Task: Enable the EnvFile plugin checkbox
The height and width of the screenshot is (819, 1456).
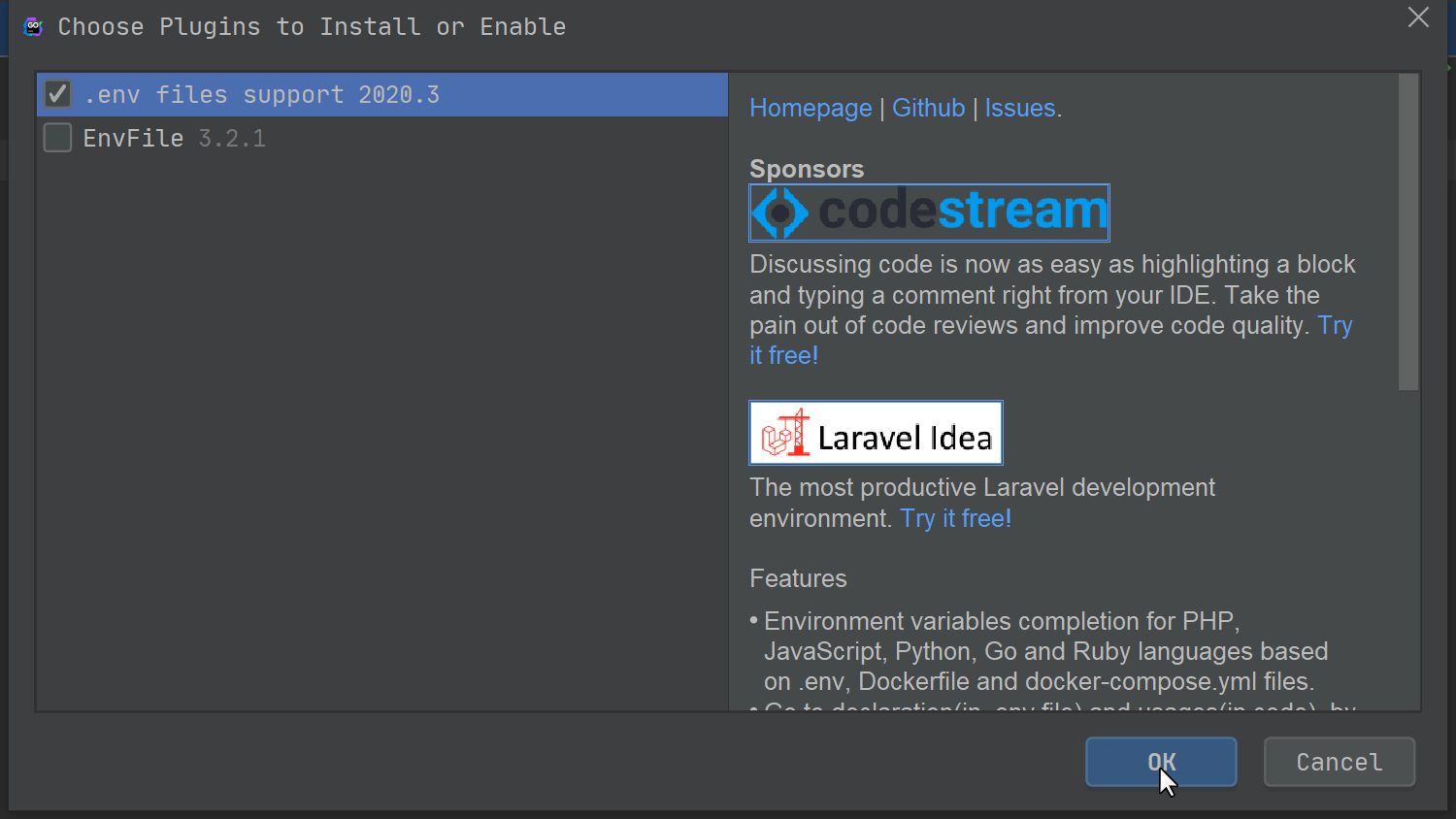Action: [57, 138]
